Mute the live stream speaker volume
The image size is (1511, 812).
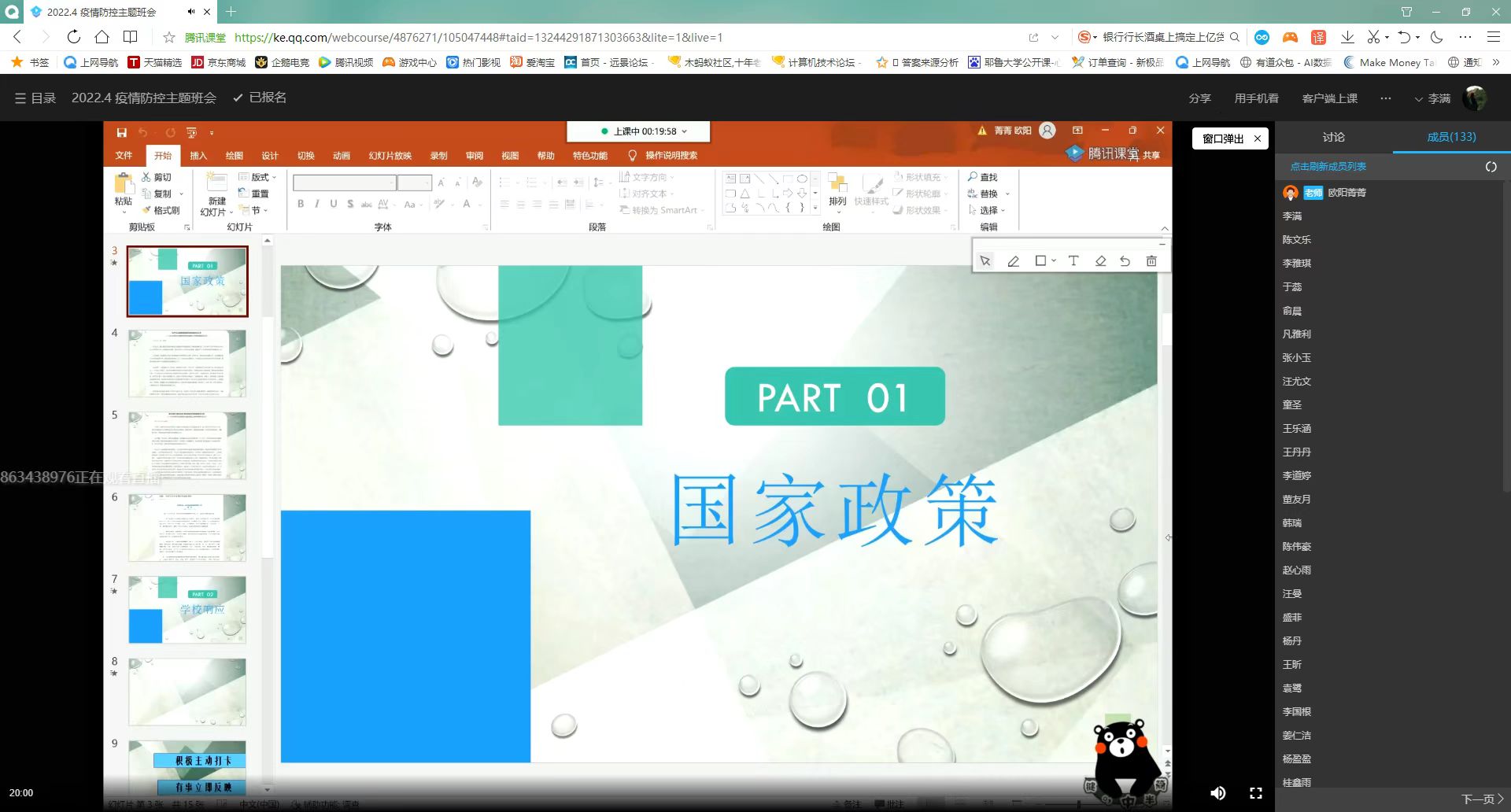click(x=1217, y=793)
